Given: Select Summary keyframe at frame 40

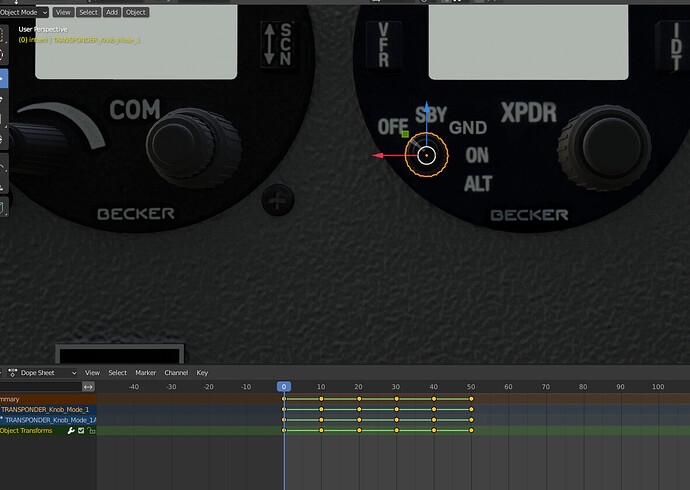Looking at the screenshot, I should 434,399.
